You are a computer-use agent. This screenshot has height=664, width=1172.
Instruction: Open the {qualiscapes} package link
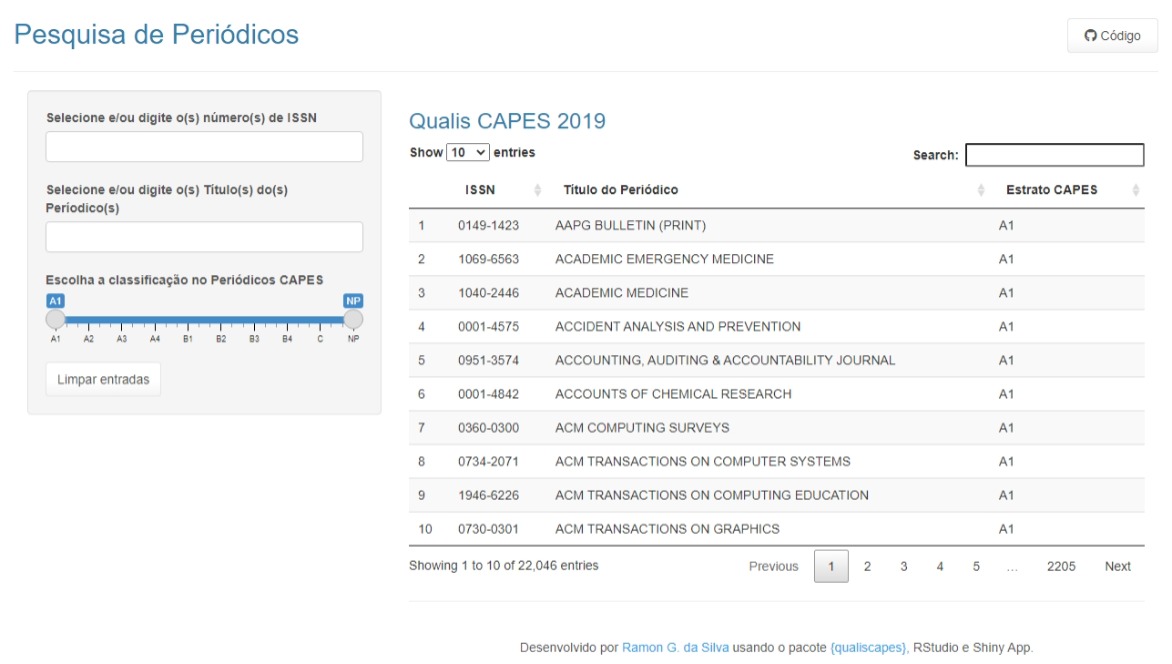click(x=868, y=648)
